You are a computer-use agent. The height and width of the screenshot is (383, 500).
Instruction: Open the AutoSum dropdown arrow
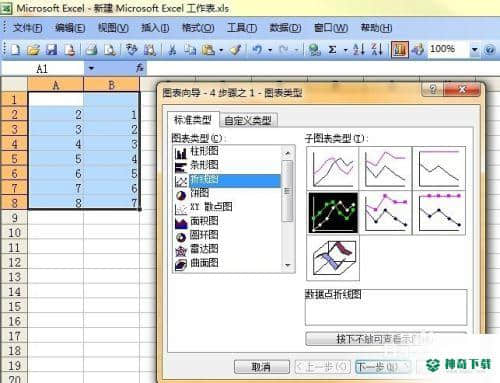345,50
